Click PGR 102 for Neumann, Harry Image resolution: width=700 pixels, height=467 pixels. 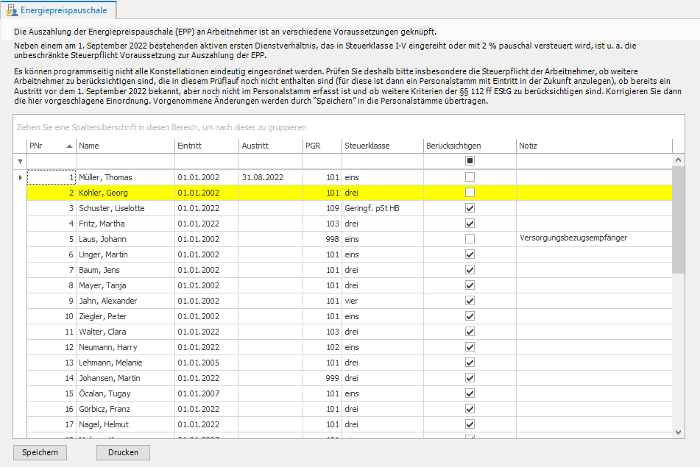point(332,347)
